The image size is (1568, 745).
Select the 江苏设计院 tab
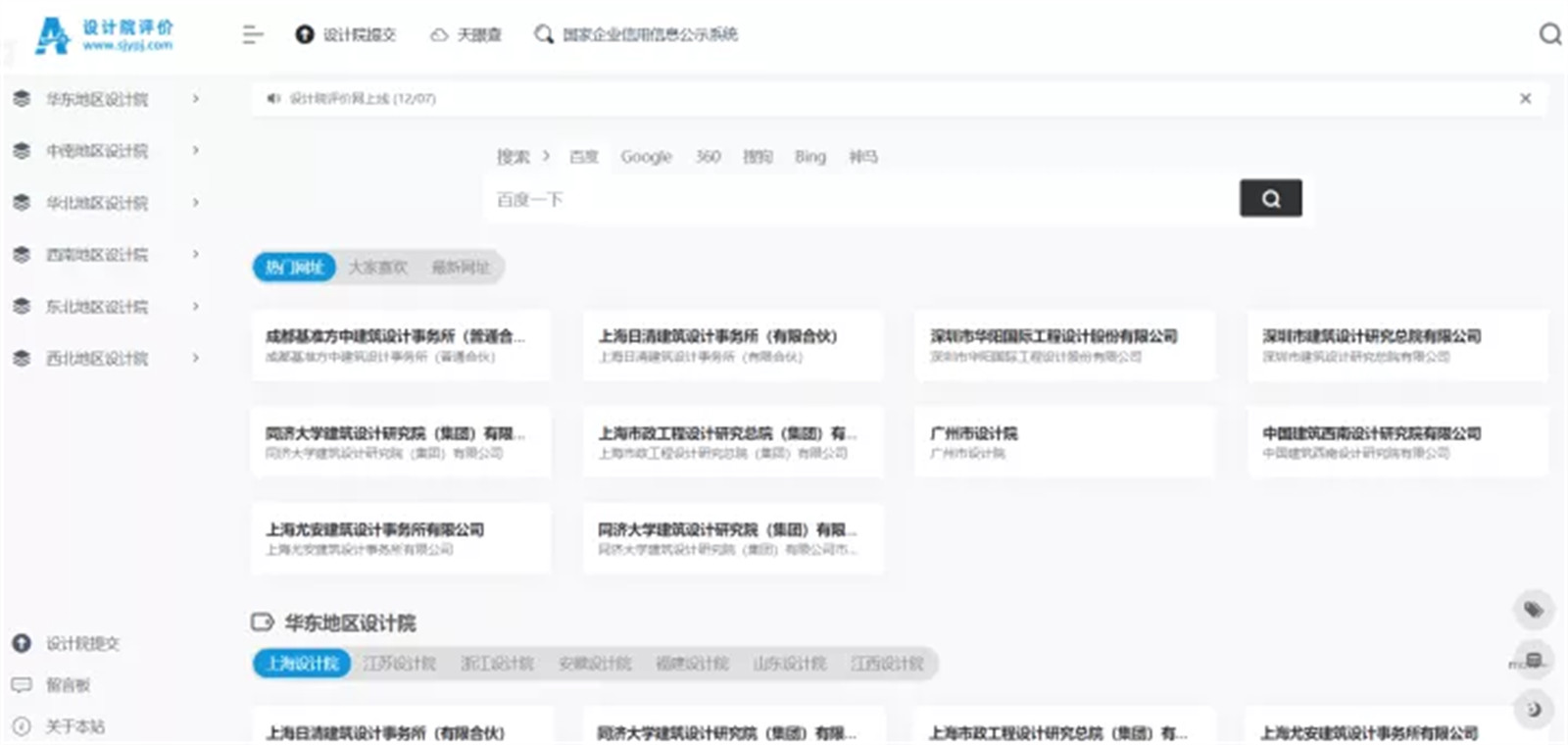pyautogui.click(x=399, y=664)
